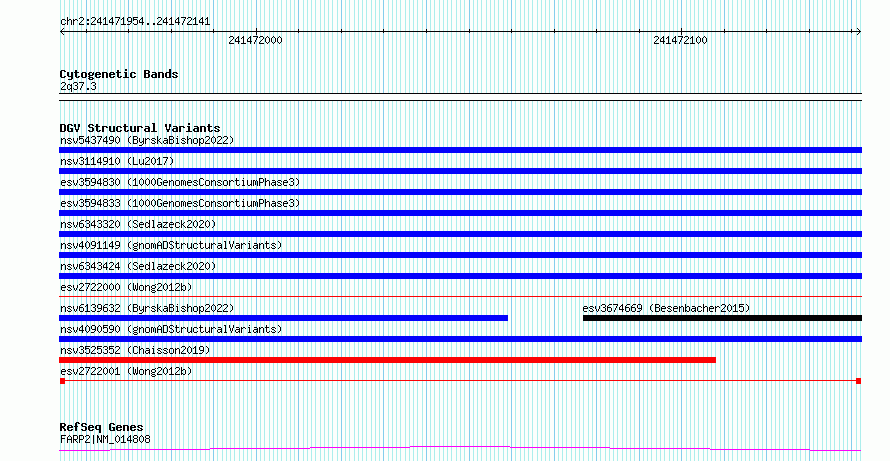Open the esv3594830 1000Genomes variant label

point(180,182)
